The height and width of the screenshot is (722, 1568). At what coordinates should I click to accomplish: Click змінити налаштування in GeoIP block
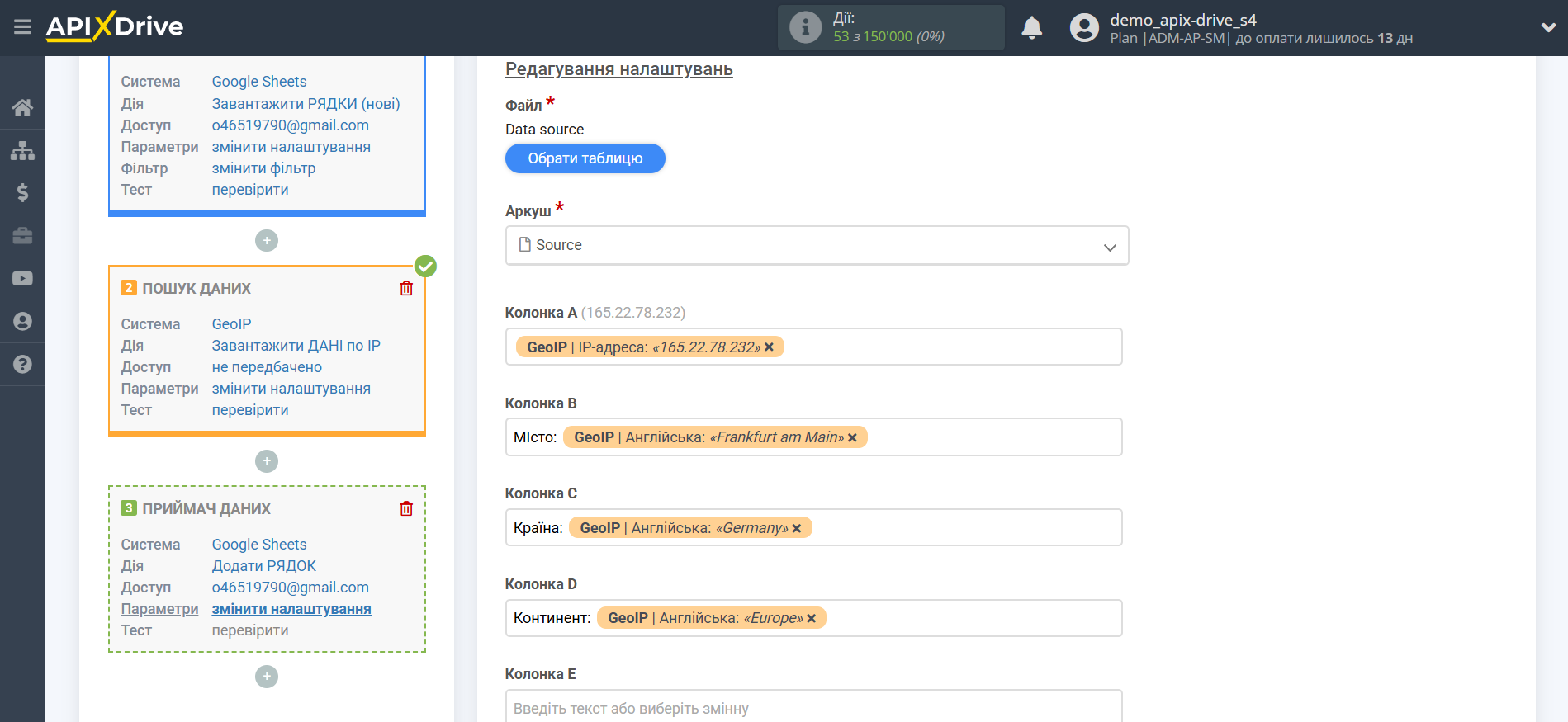coord(291,389)
